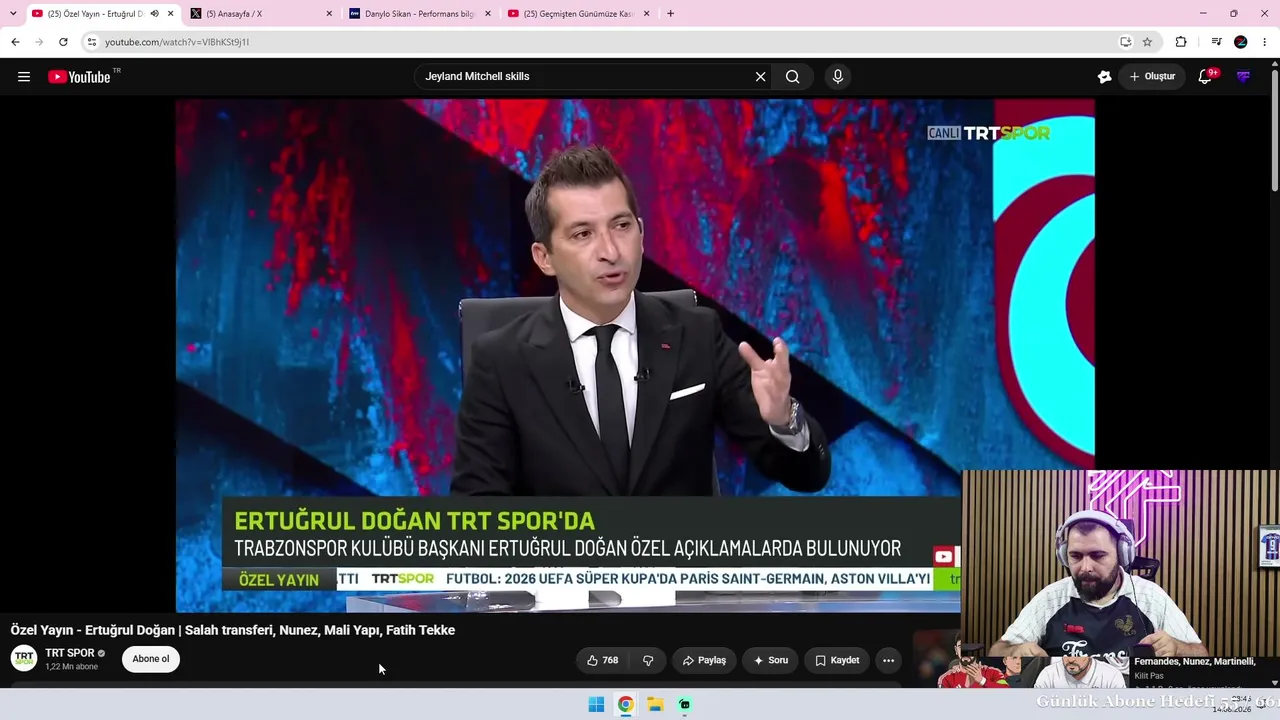Click the 1,22 Mn abone subscriber count
The image size is (1280, 720).
tap(71, 667)
